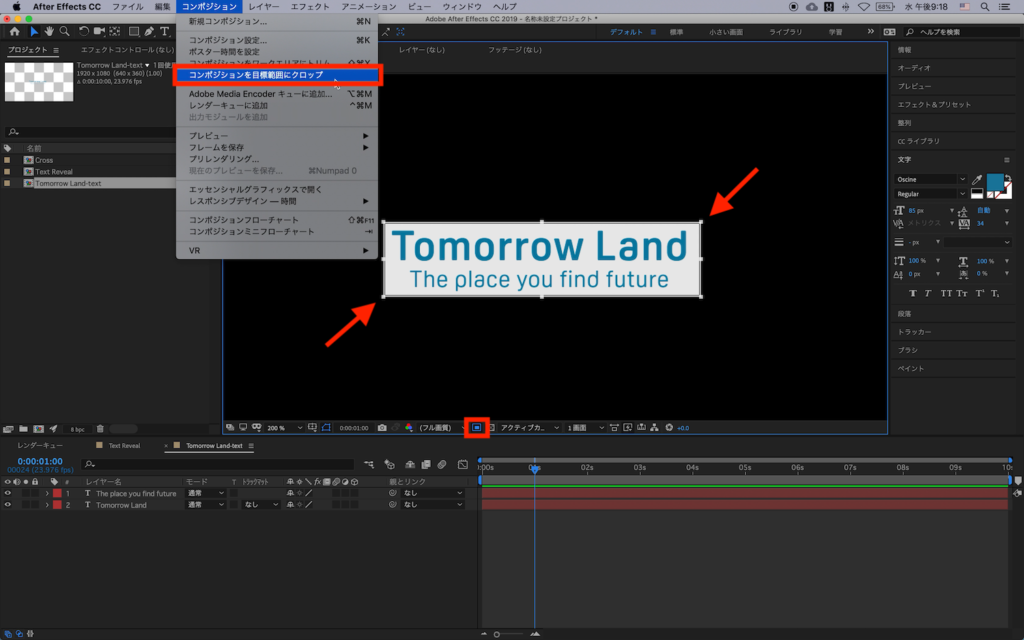1024x640 pixels.
Task: Toggle Subscript in Character panel
Action: click(995, 294)
